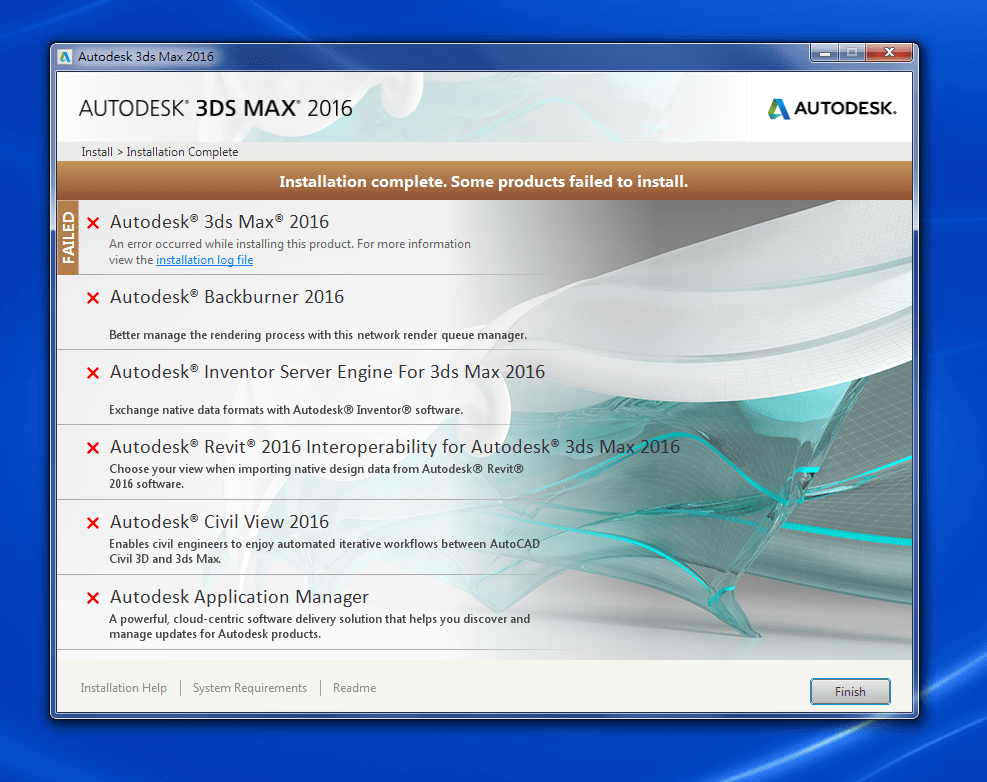This screenshot has height=782, width=987.
Task: Click the red X beside Autodesk 3ds Max 2016
Action: pos(93,223)
